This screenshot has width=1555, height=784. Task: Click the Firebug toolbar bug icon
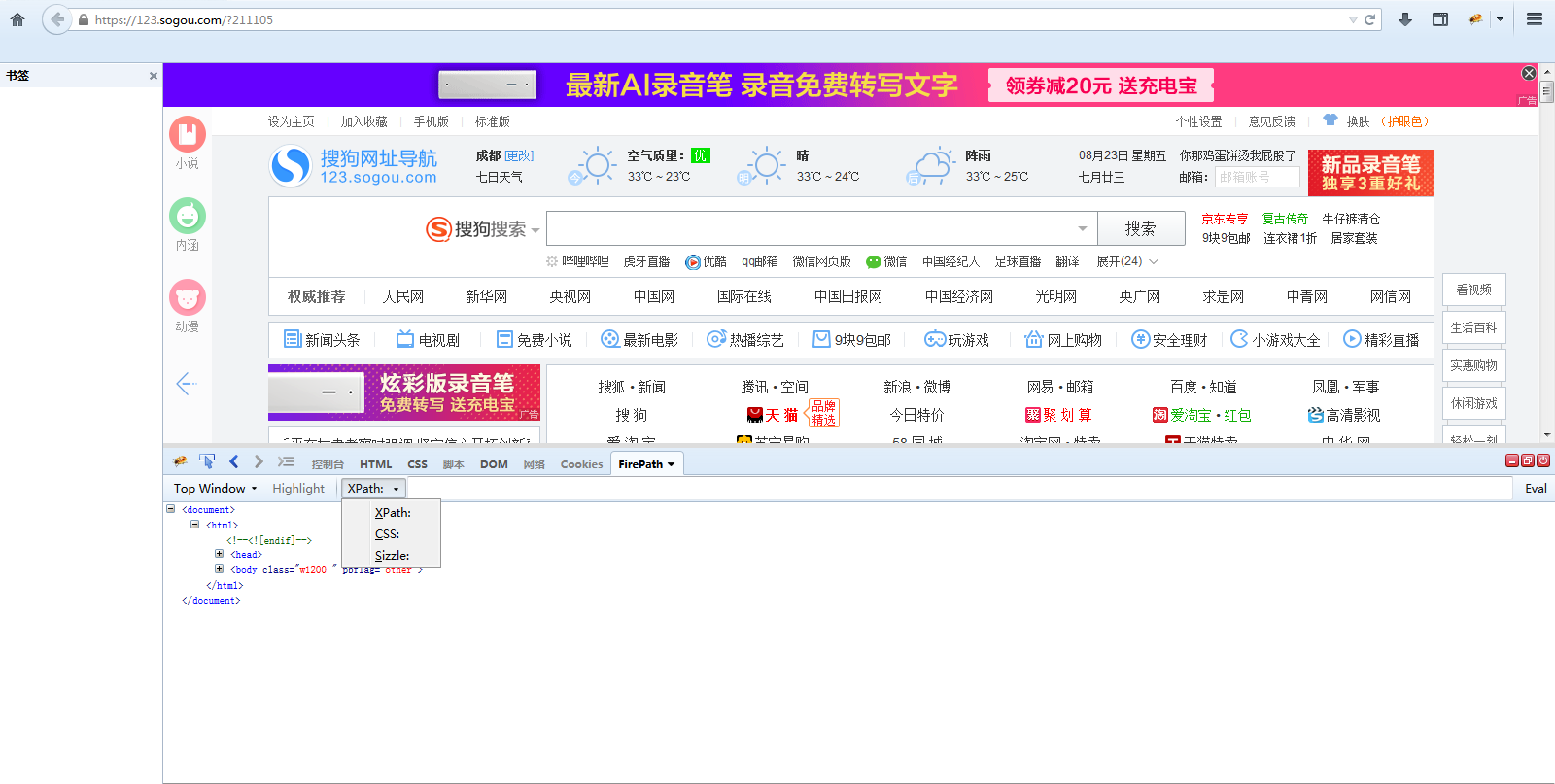tap(1475, 19)
